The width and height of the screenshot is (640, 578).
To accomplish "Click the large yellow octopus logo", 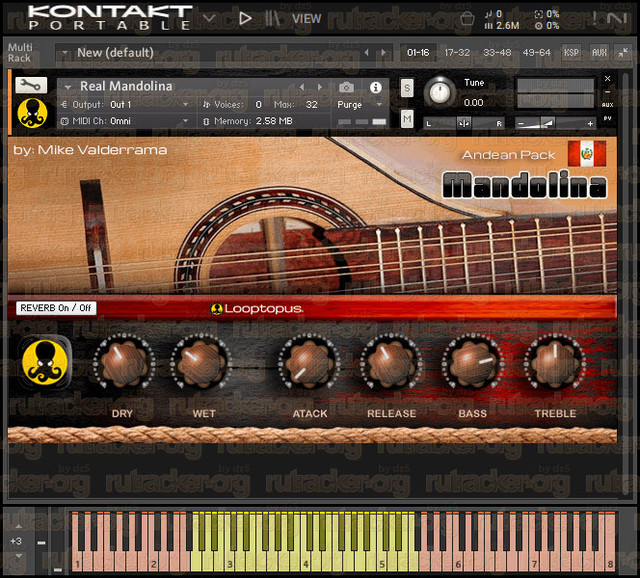I will [x=45, y=362].
